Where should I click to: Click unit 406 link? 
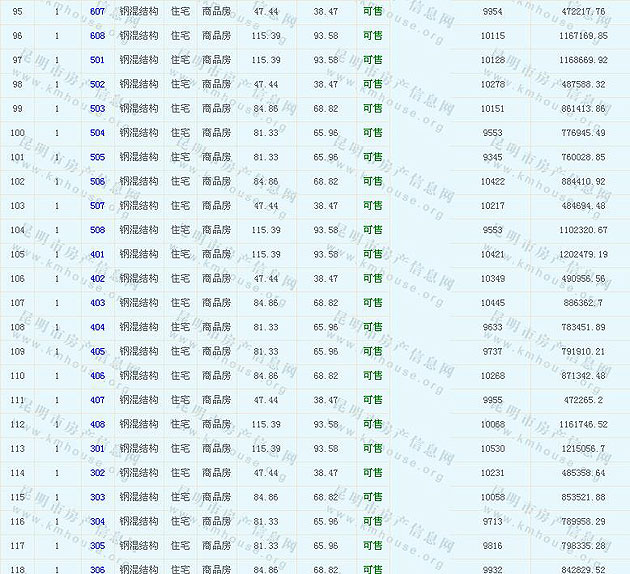point(97,376)
